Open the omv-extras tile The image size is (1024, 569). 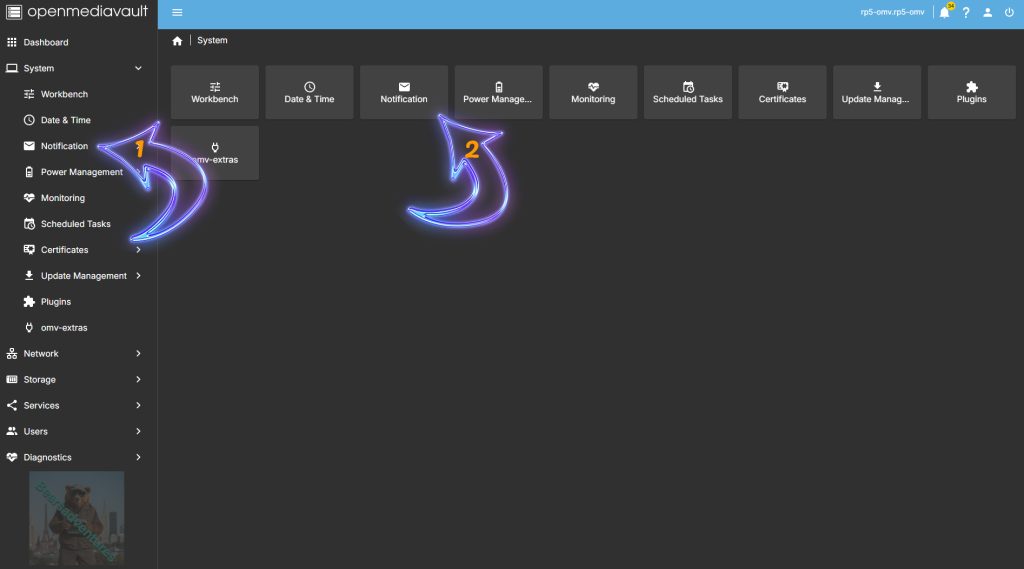click(x=215, y=153)
